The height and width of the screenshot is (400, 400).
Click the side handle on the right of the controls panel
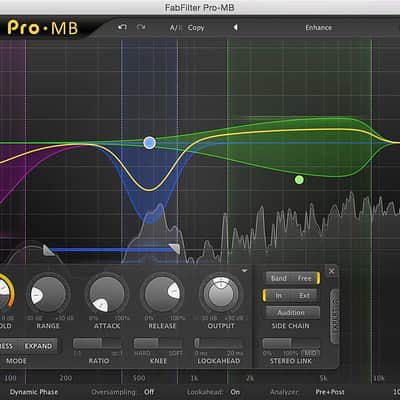[x=334, y=316]
